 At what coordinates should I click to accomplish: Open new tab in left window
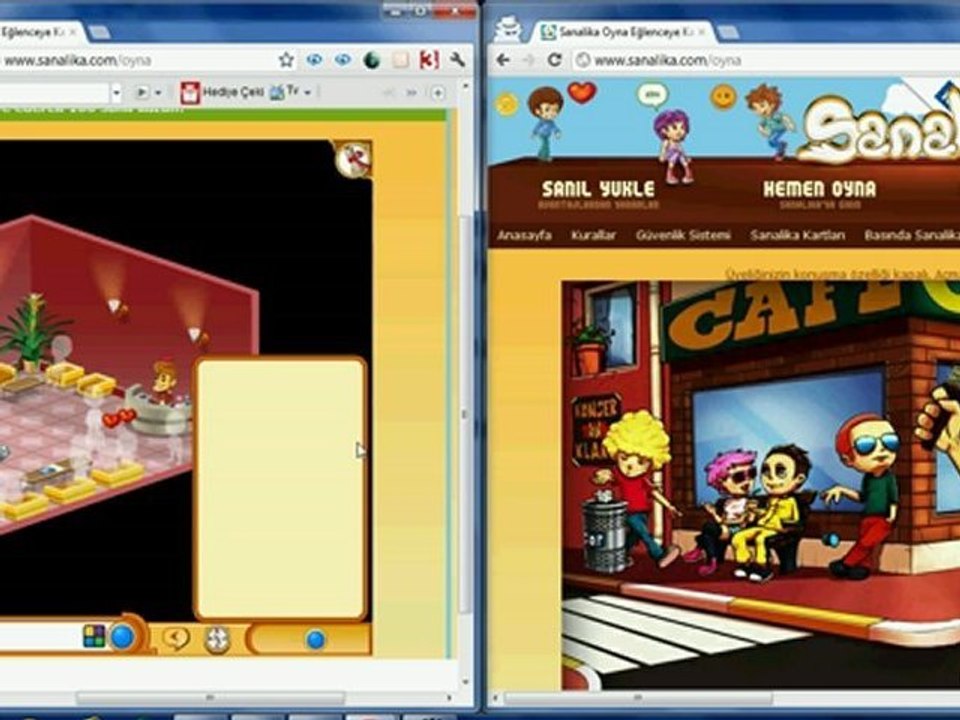coord(99,32)
